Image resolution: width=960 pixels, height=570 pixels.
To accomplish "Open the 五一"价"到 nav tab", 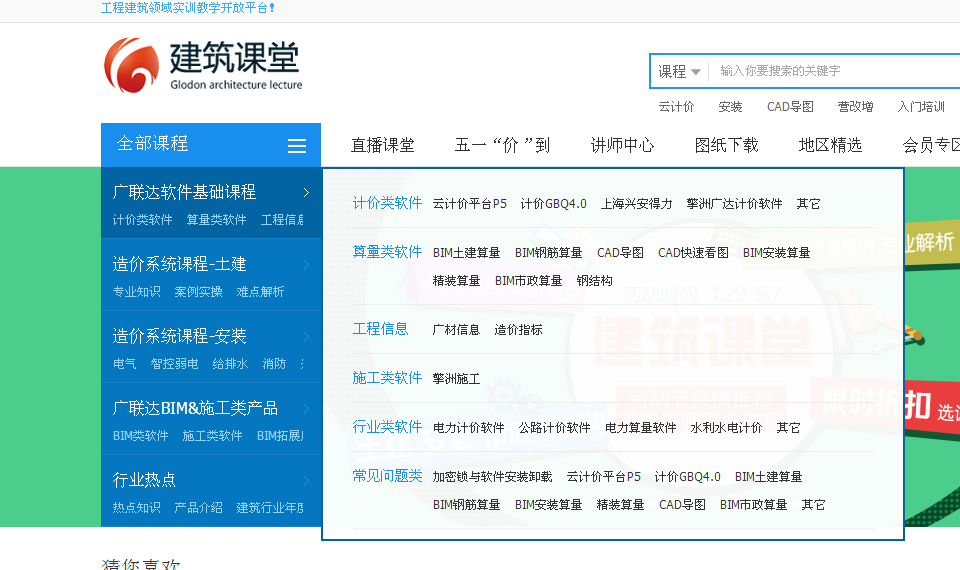I will click(x=502, y=145).
